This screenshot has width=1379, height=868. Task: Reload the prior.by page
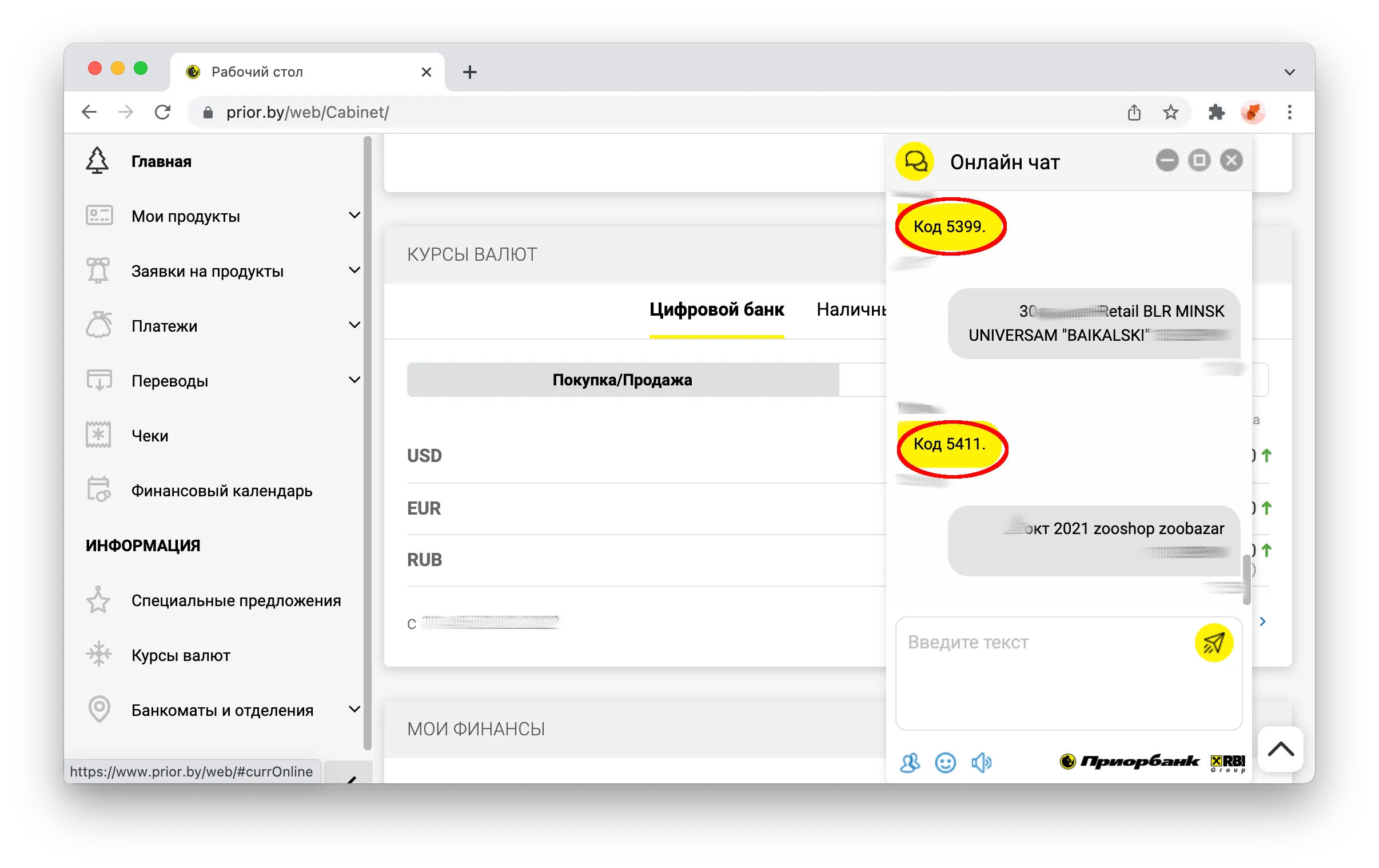click(x=162, y=112)
